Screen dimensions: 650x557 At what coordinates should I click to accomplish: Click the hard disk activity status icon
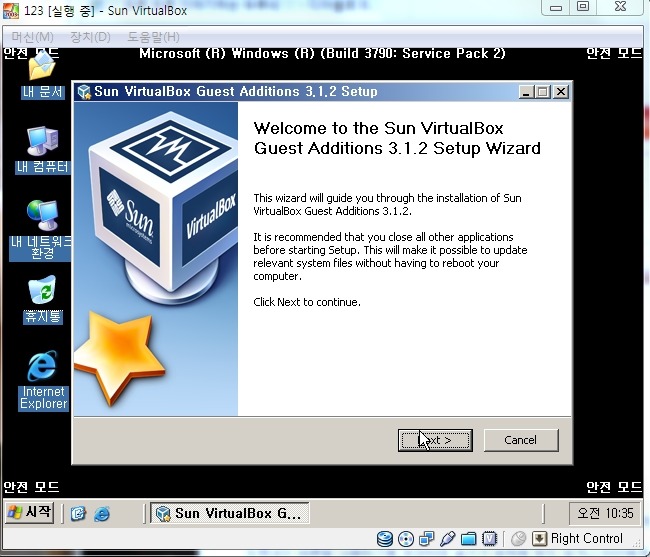pyautogui.click(x=385, y=539)
